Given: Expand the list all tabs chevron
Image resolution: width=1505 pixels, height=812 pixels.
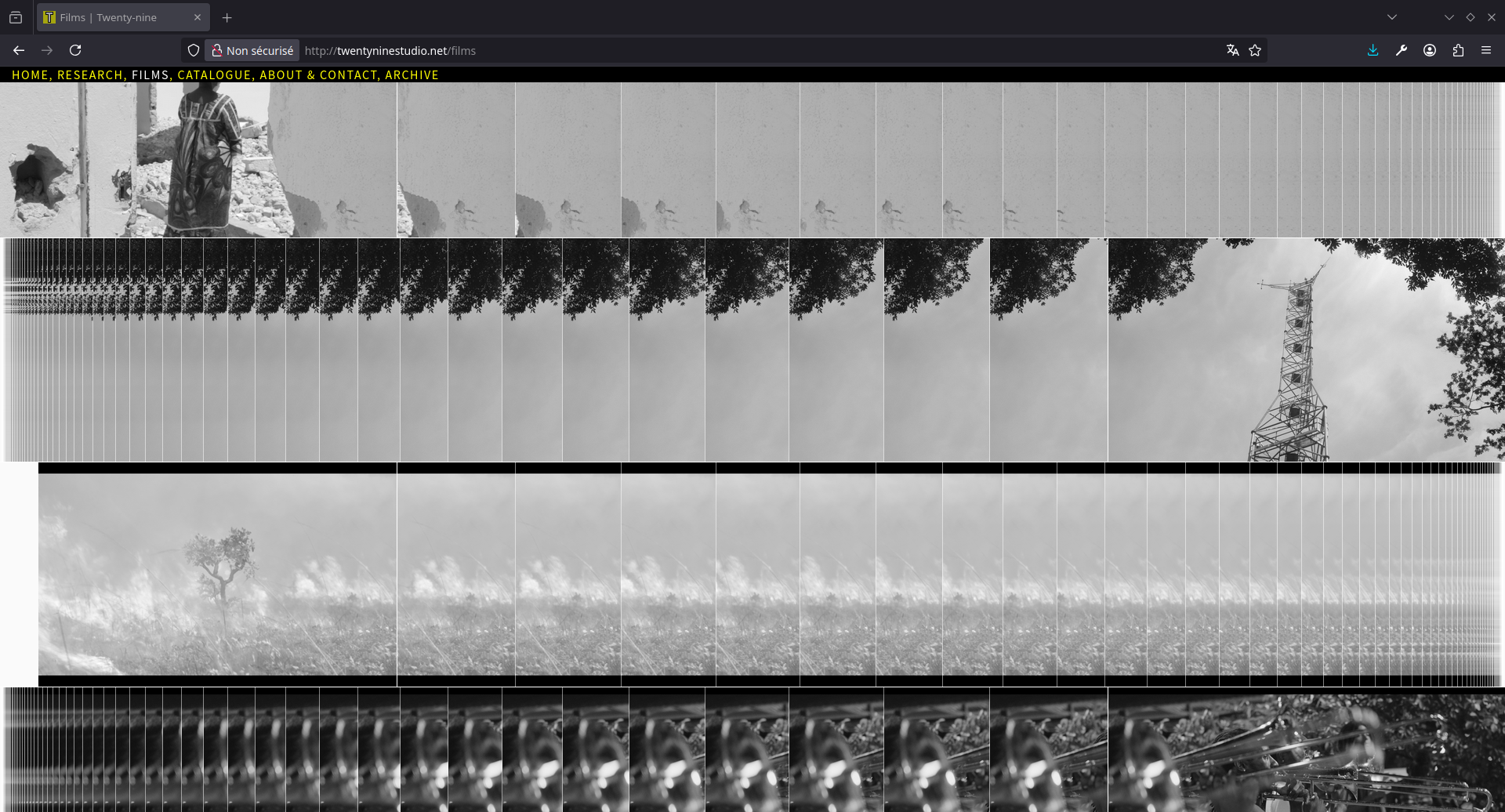Looking at the screenshot, I should tap(1392, 17).
